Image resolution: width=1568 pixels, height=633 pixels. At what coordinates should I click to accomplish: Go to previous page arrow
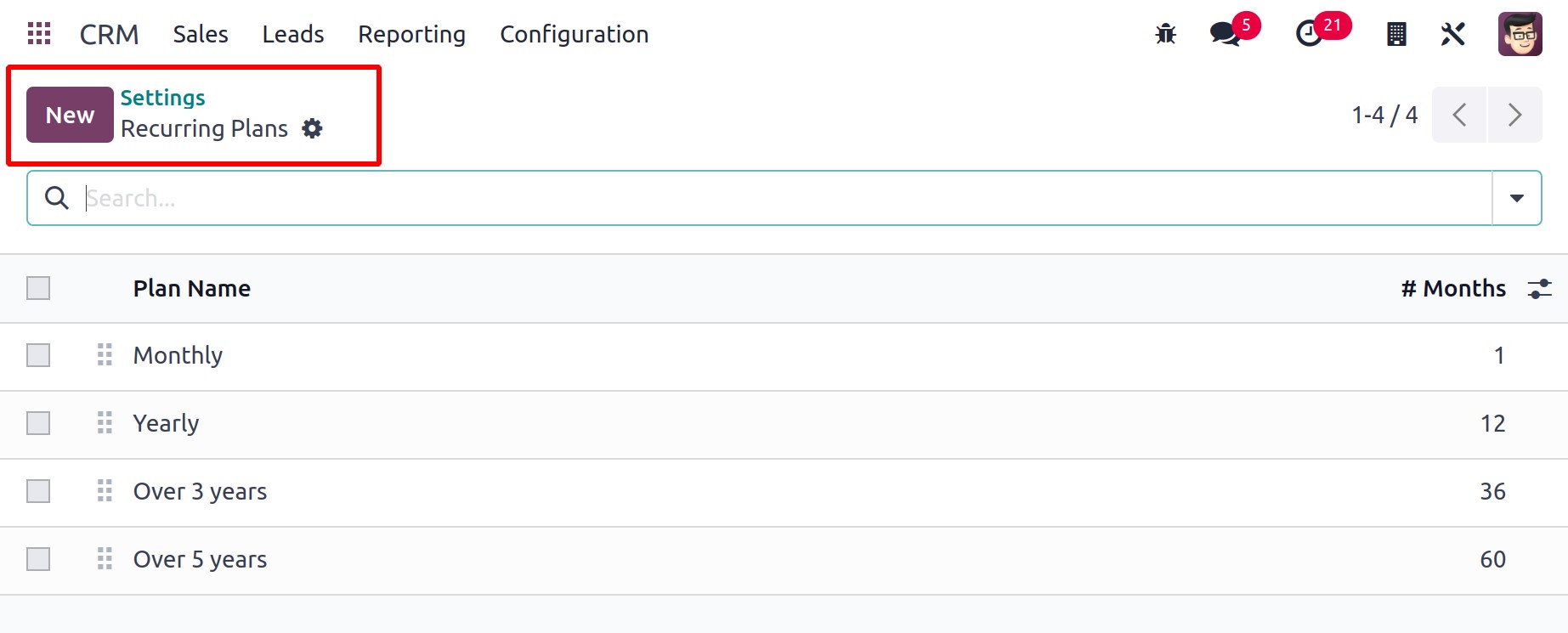click(x=1459, y=115)
